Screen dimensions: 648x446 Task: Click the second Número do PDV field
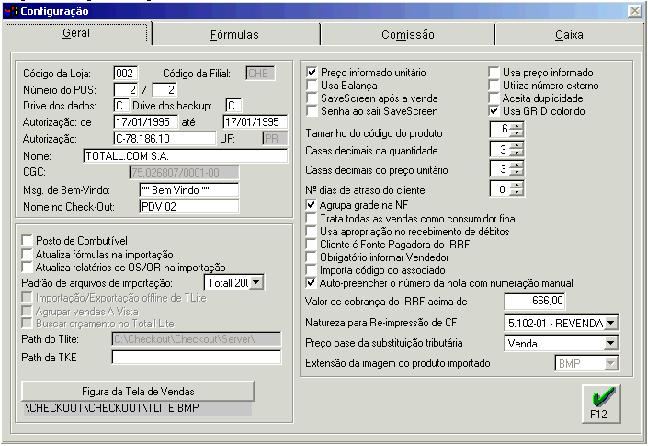pos(164,89)
